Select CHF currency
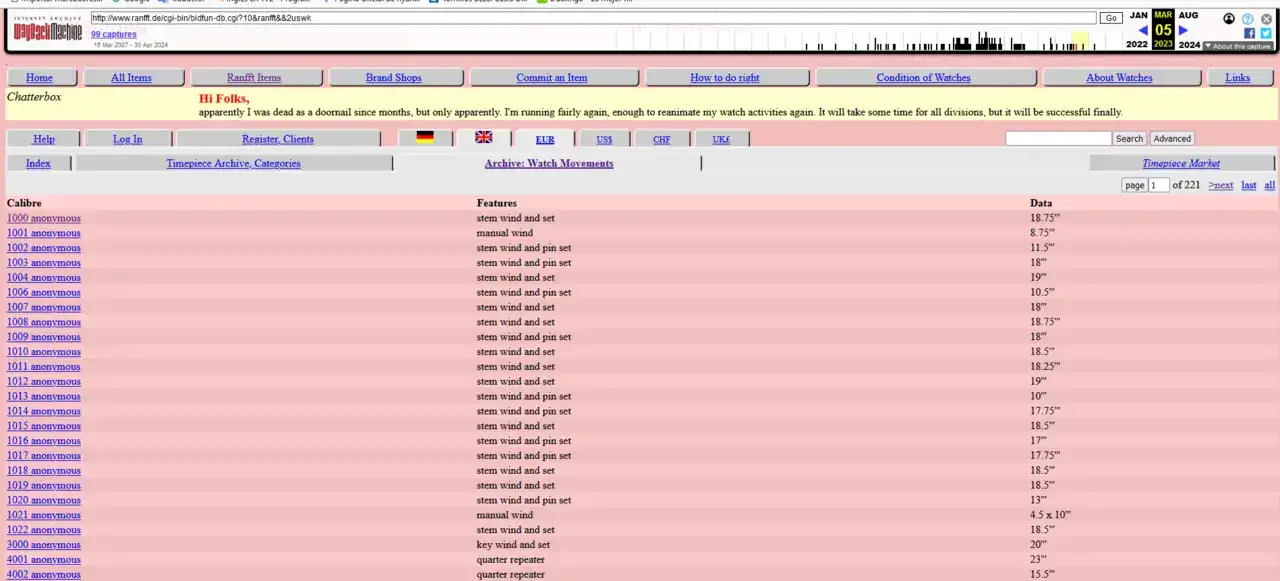1280x581 pixels. [x=662, y=139]
